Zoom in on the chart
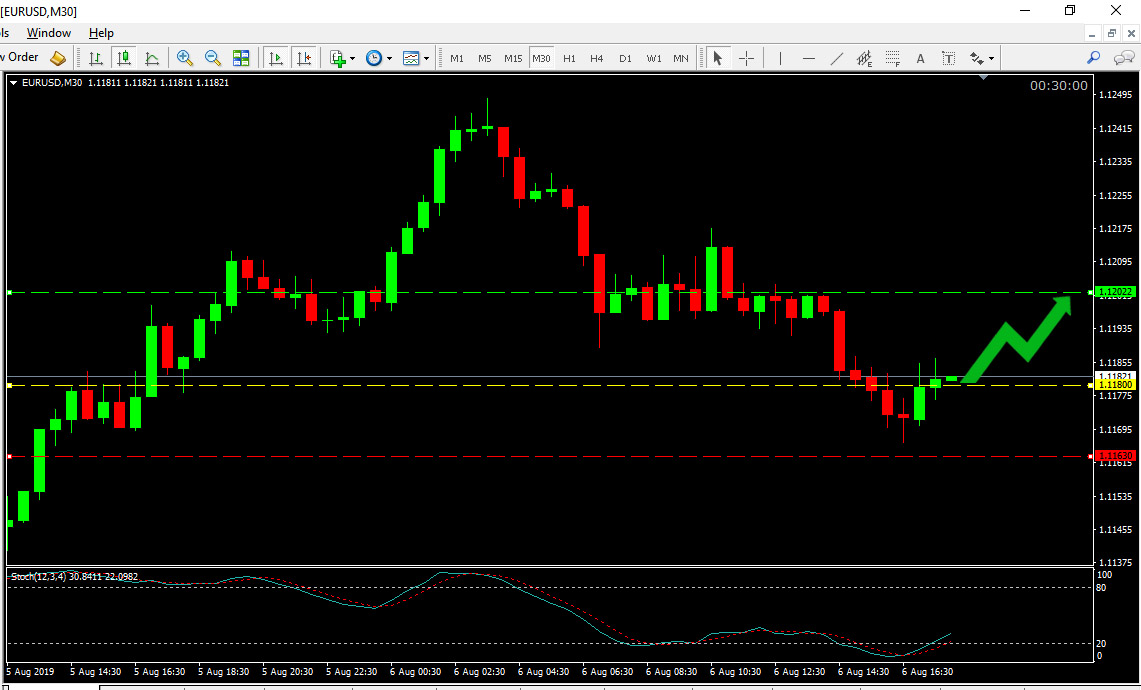 (185, 58)
